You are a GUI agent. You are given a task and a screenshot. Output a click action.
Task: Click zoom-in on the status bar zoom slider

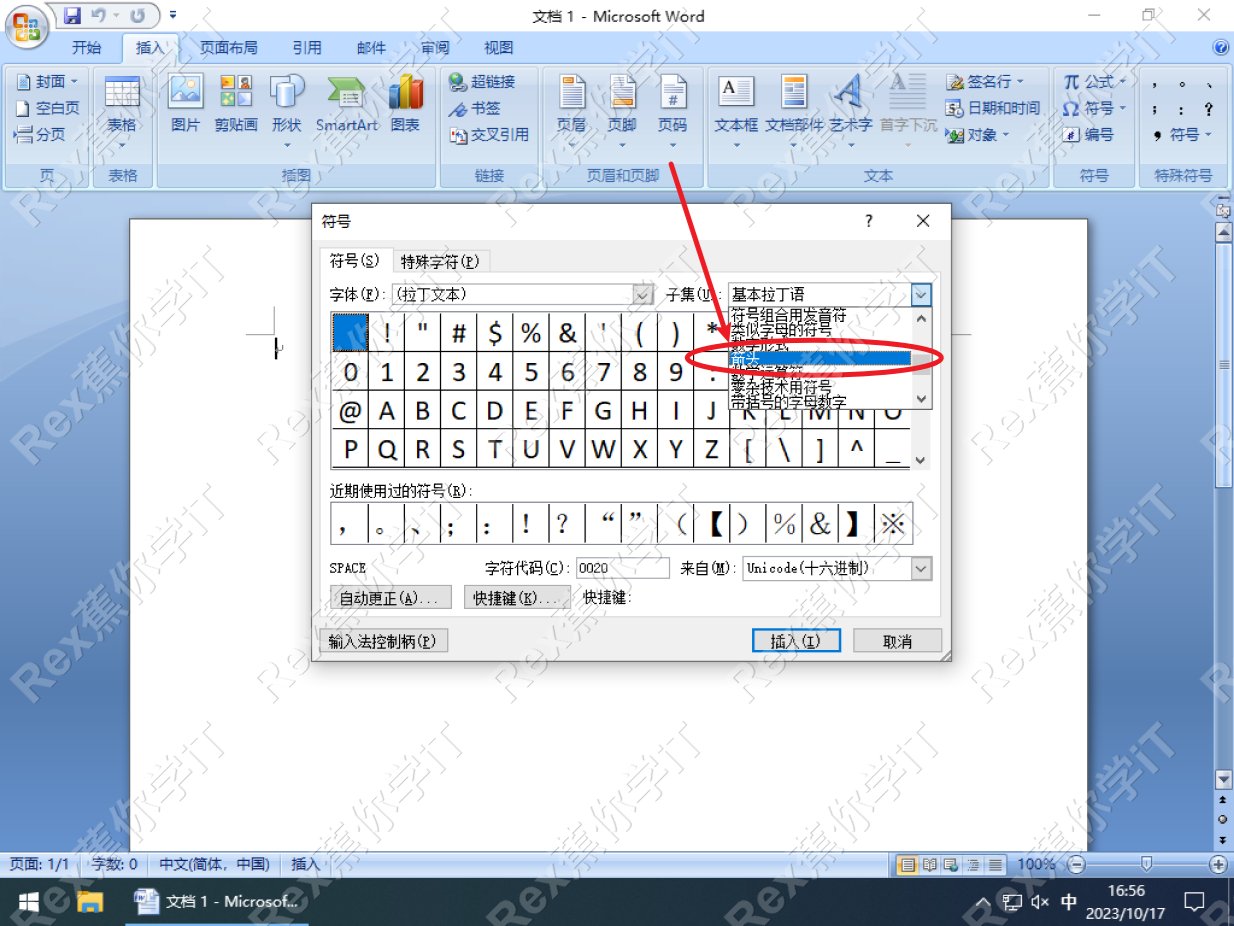coord(1220,864)
